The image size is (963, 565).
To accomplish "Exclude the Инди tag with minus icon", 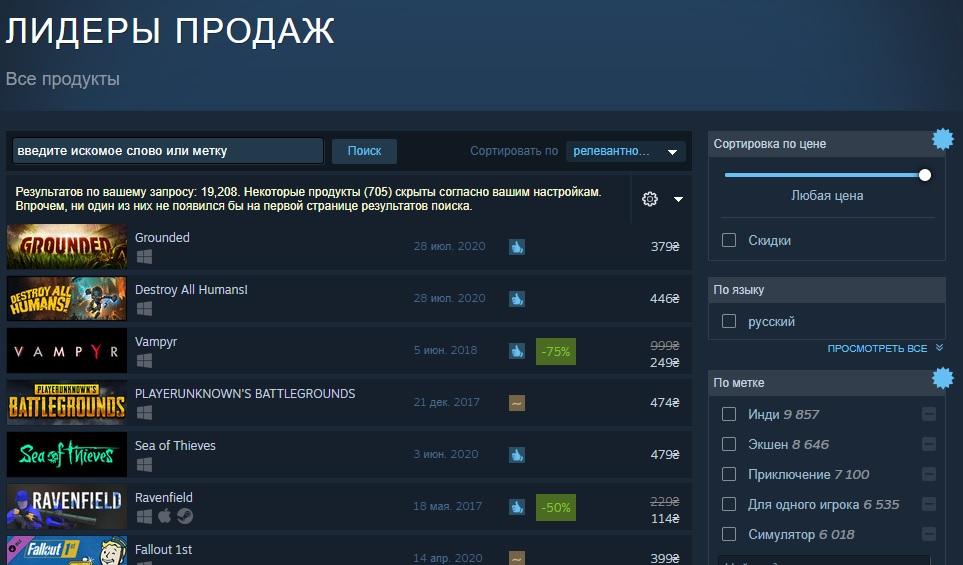I will (929, 415).
